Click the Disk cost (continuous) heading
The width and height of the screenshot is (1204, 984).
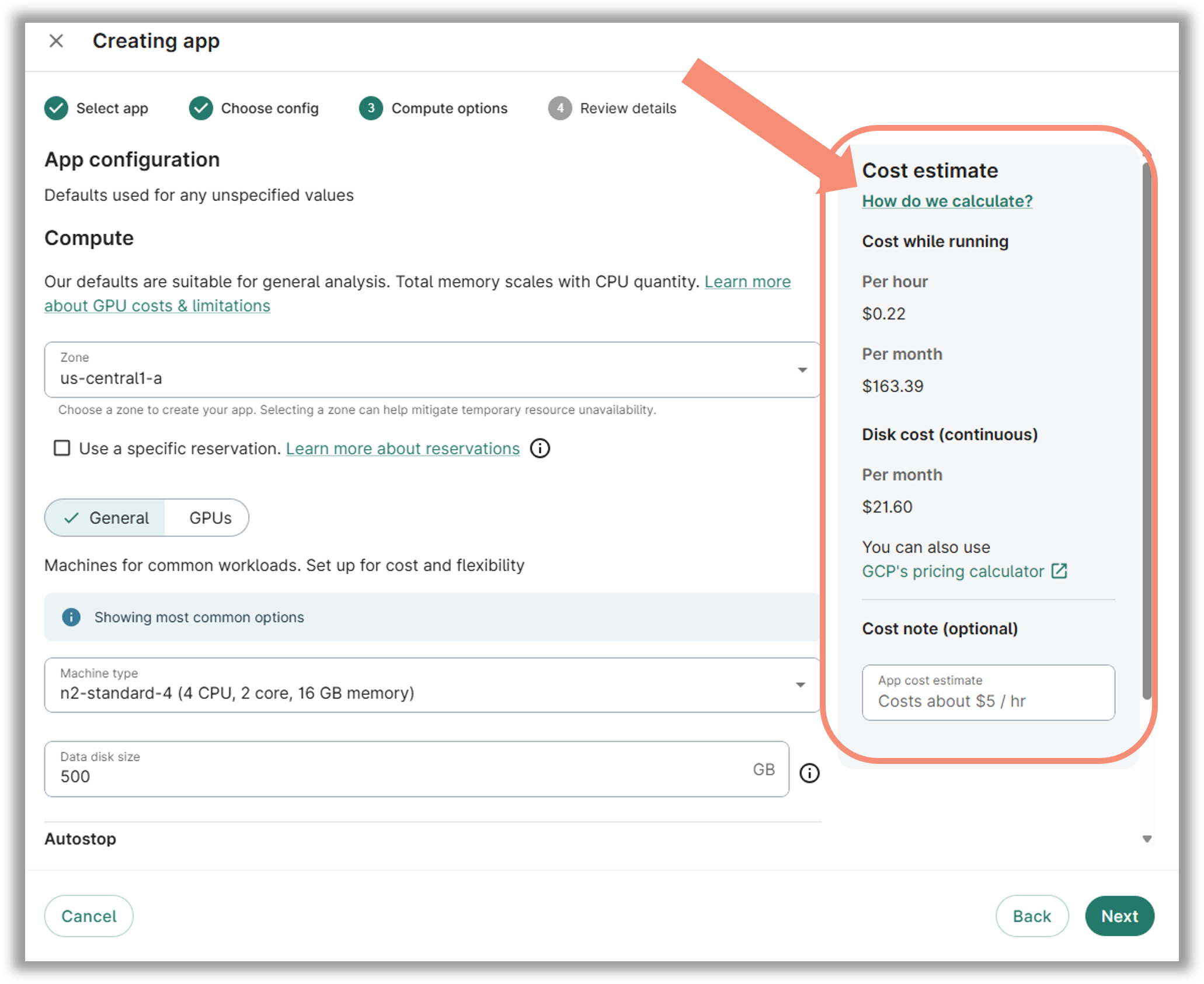[x=950, y=434]
